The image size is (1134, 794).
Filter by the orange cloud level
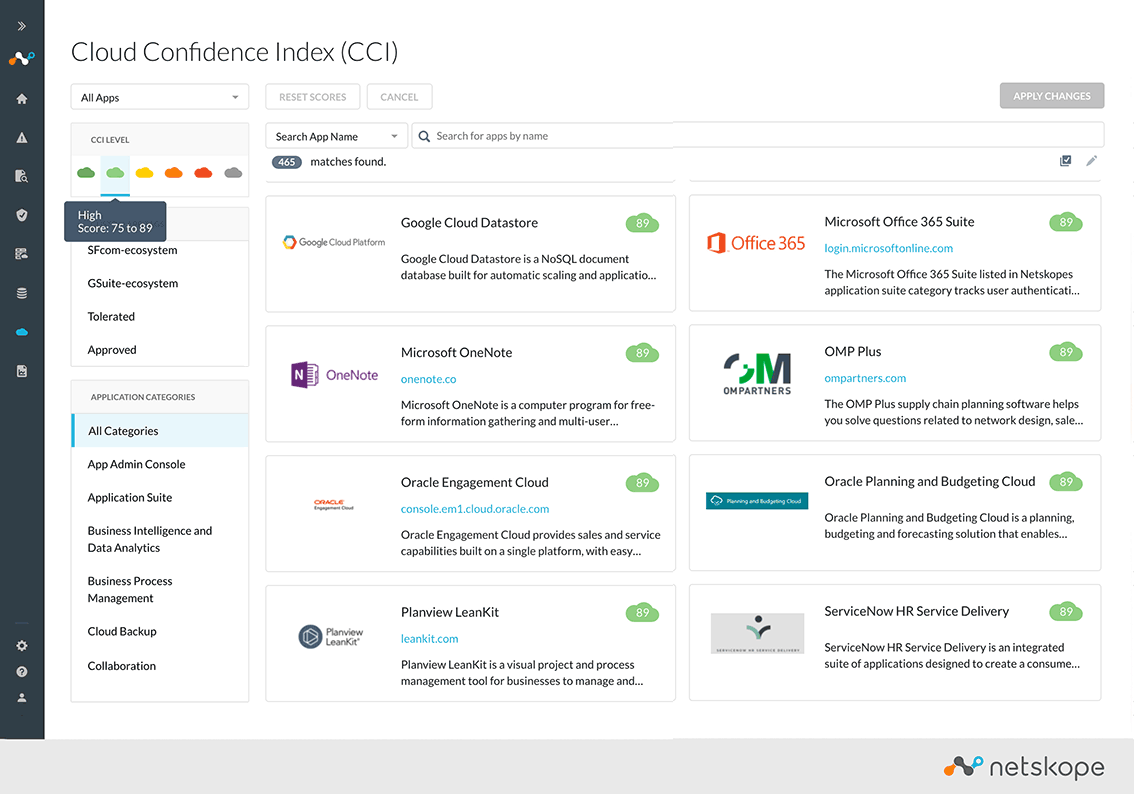[174, 172]
